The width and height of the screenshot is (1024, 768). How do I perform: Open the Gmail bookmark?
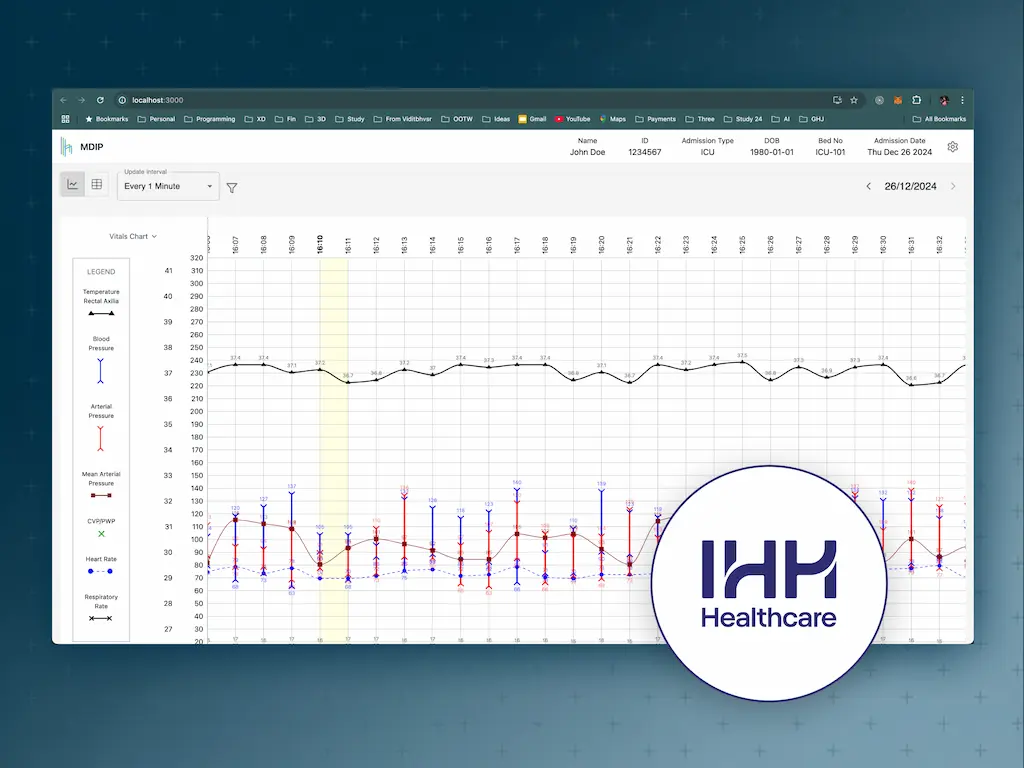point(532,119)
